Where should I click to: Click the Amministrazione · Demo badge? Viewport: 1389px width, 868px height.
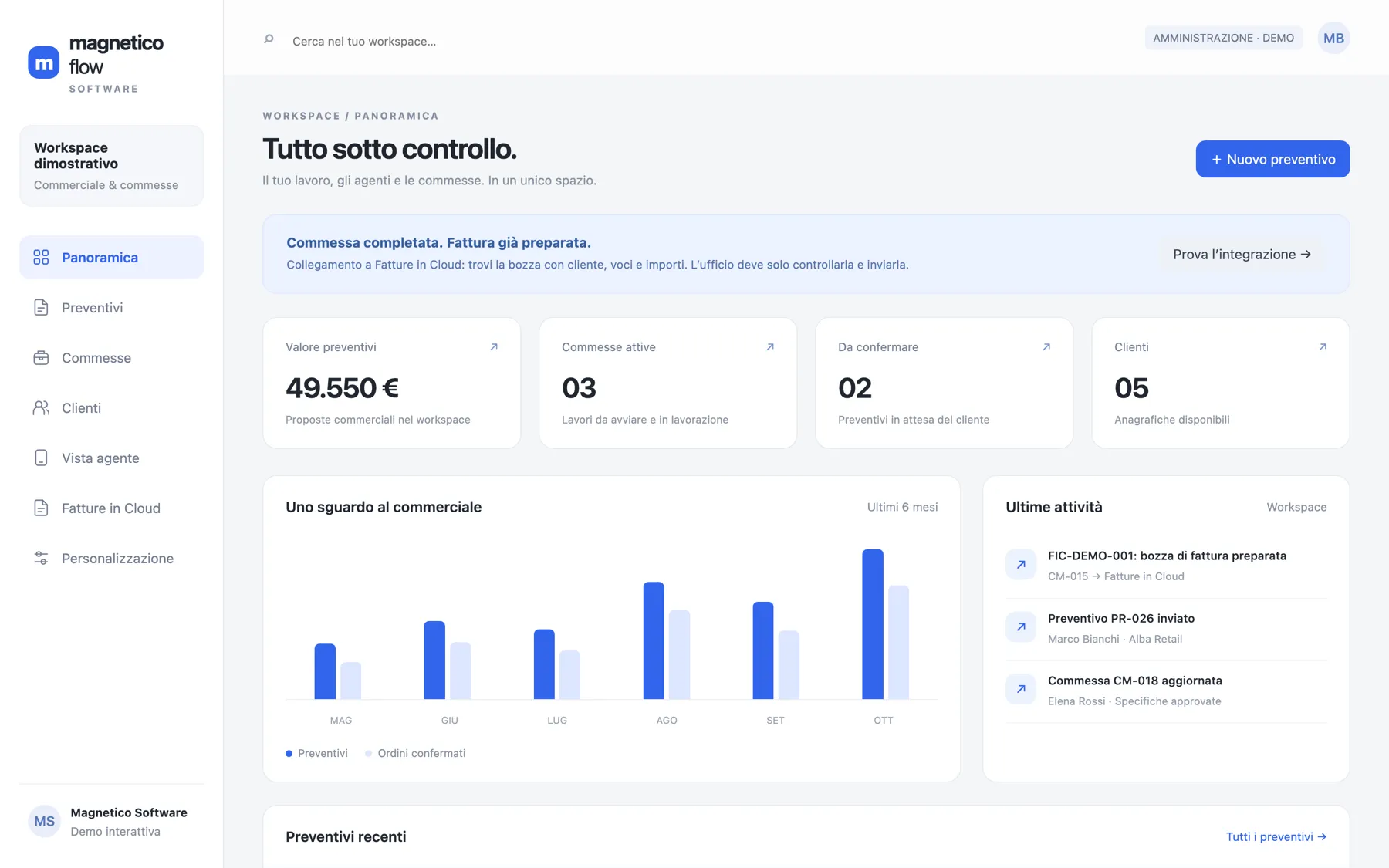coord(1223,38)
